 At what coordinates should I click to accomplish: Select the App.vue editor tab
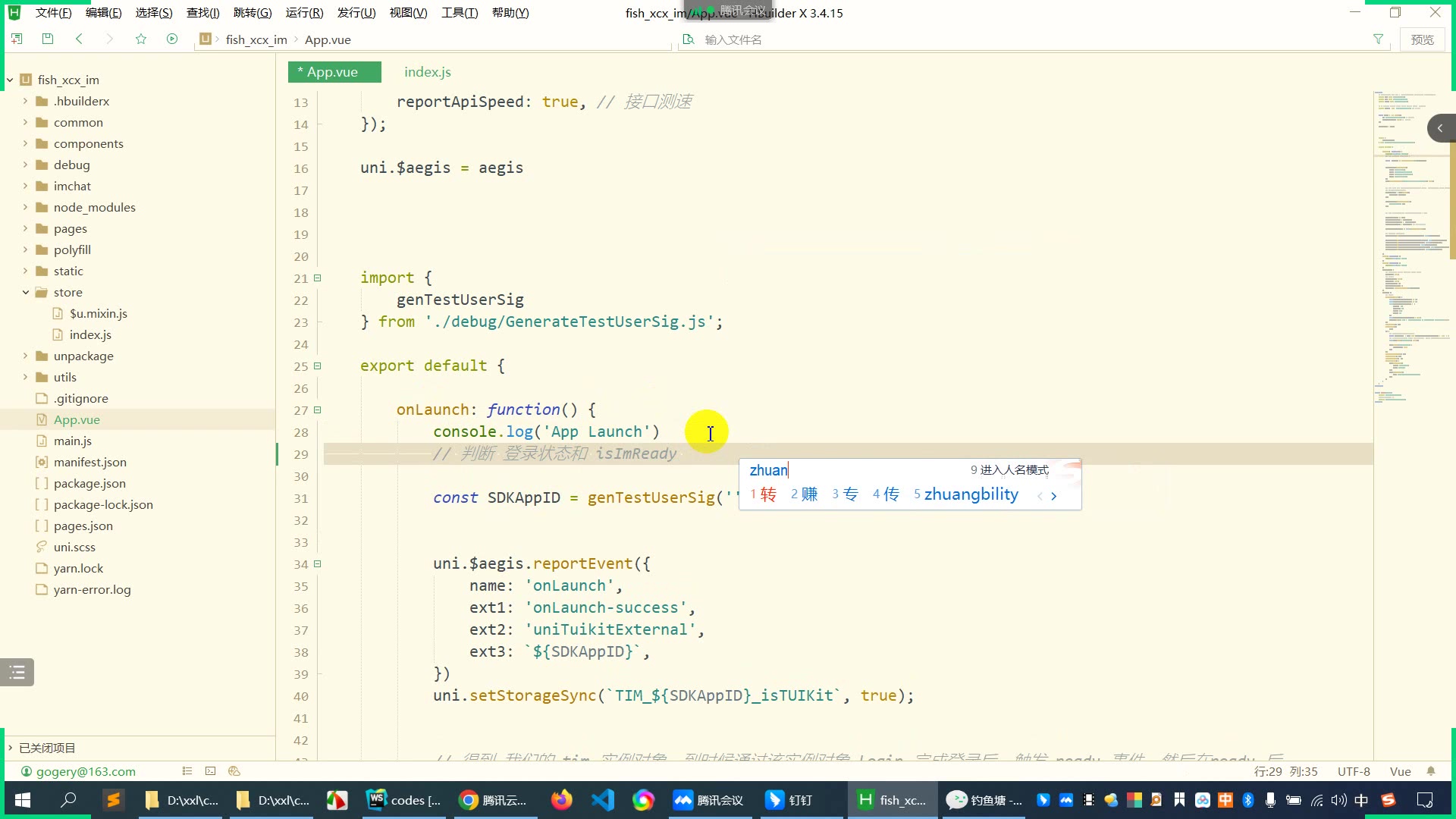tap(334, 72)
